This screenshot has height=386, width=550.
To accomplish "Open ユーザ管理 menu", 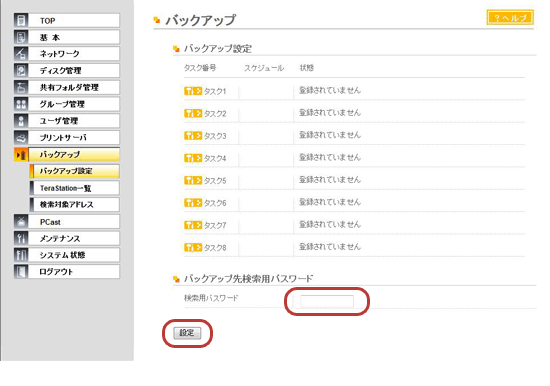I will [x=74, y=121].
